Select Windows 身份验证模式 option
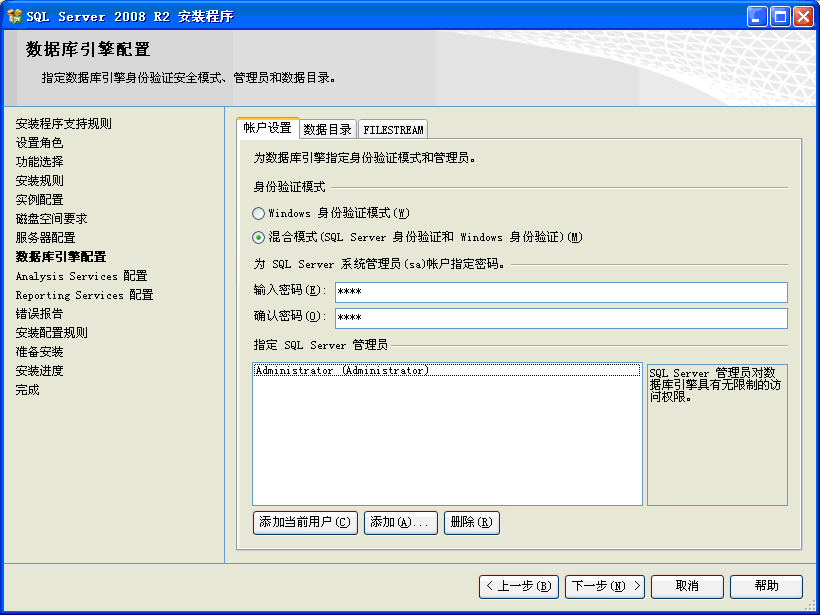Image resolution: width=820 pixels, height=615 pixels. point(259,213)
